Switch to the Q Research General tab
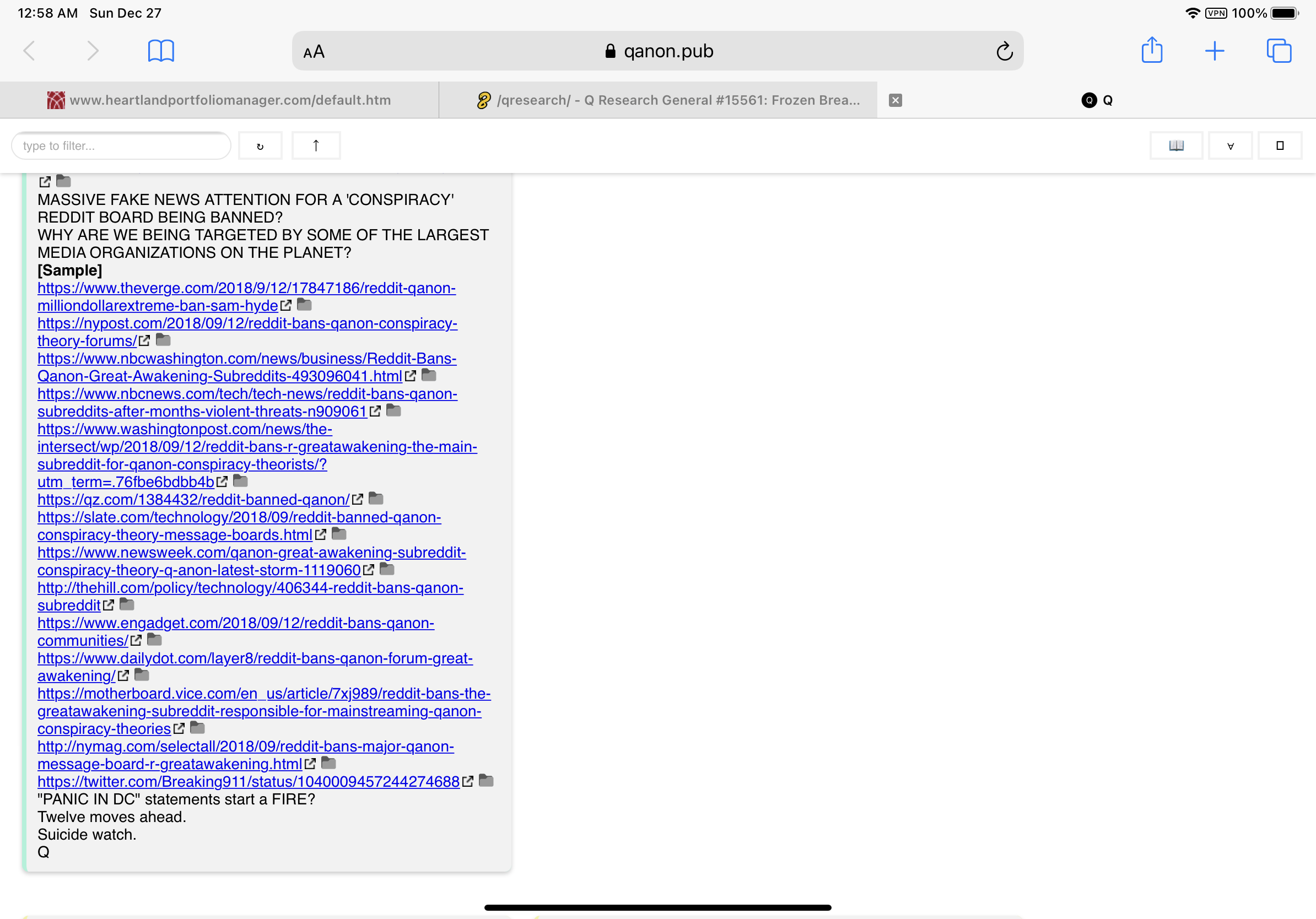1316x919 pixels. [658, 100]
